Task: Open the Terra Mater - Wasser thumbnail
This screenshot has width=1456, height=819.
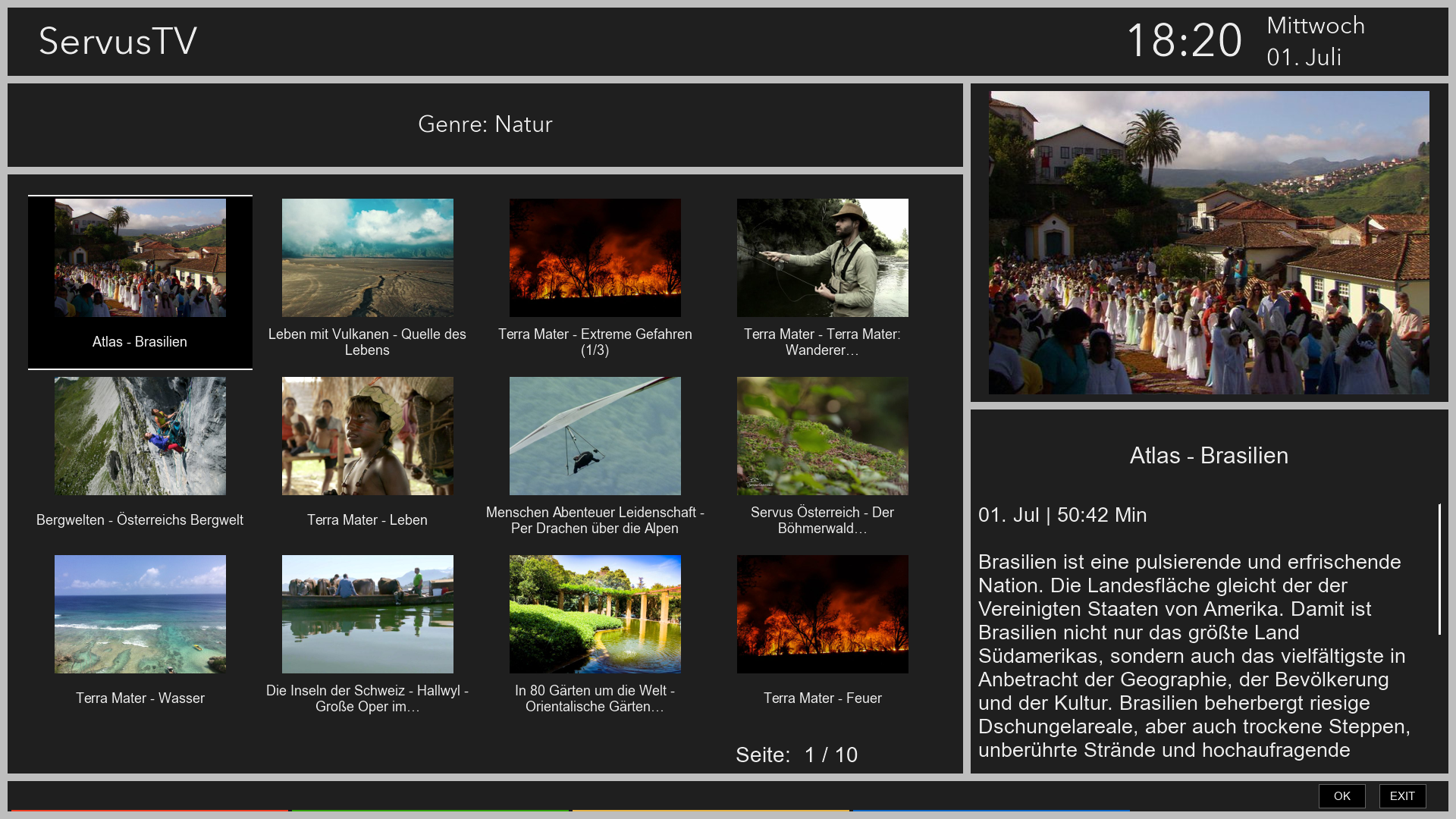Action: click(140, 614)
